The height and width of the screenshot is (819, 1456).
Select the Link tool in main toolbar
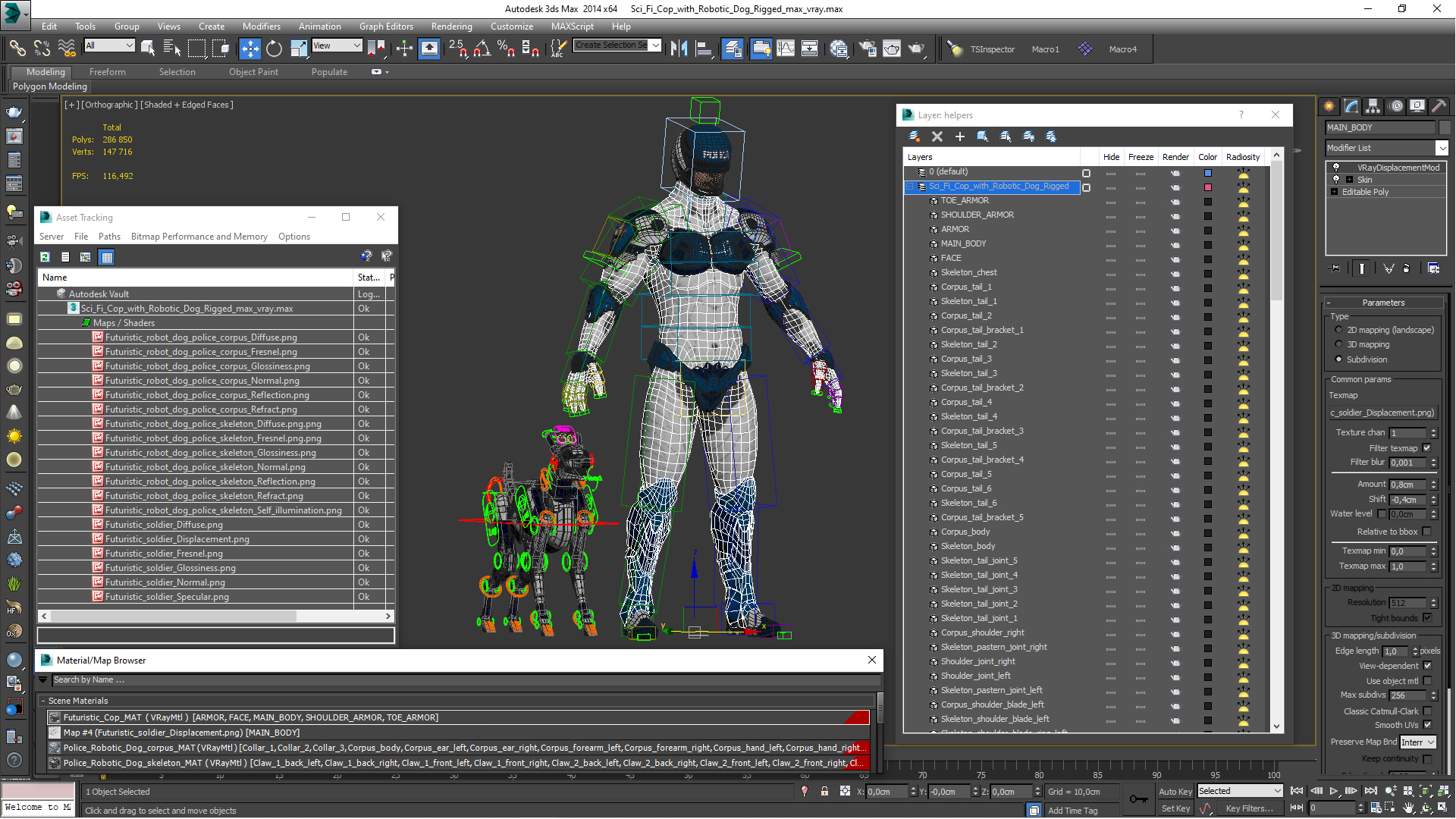point(17,49)
